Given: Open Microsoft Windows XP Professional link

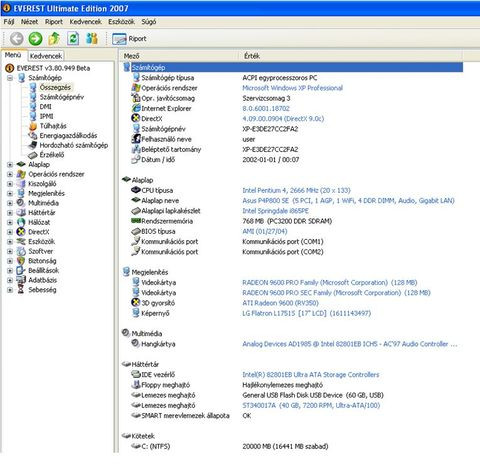Looking at the screenshot, I should pos(292,88).
